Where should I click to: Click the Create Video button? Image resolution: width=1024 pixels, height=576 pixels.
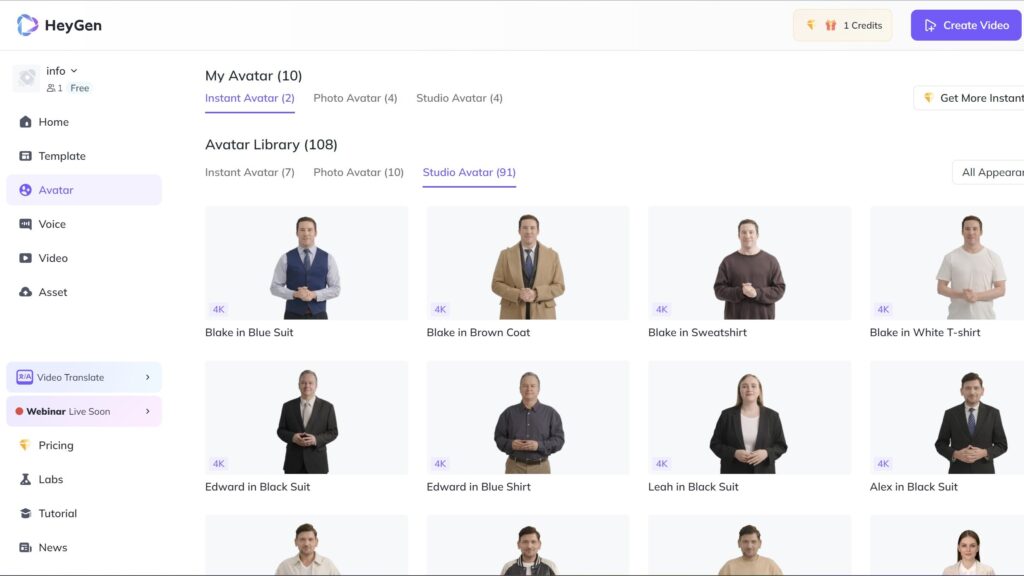click(967, 25)
